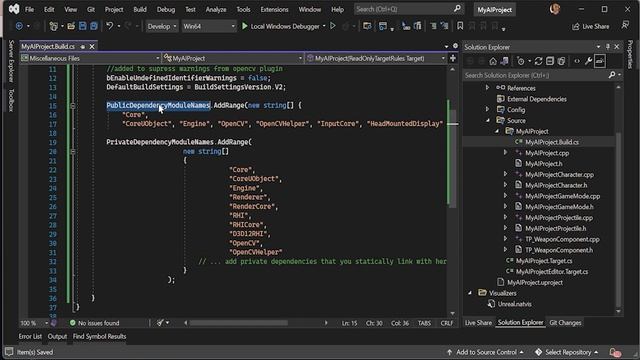This screenshot has height=360, width=640.
Task: Click the Pending Changes Filter icon
Action: coord(520,61)
